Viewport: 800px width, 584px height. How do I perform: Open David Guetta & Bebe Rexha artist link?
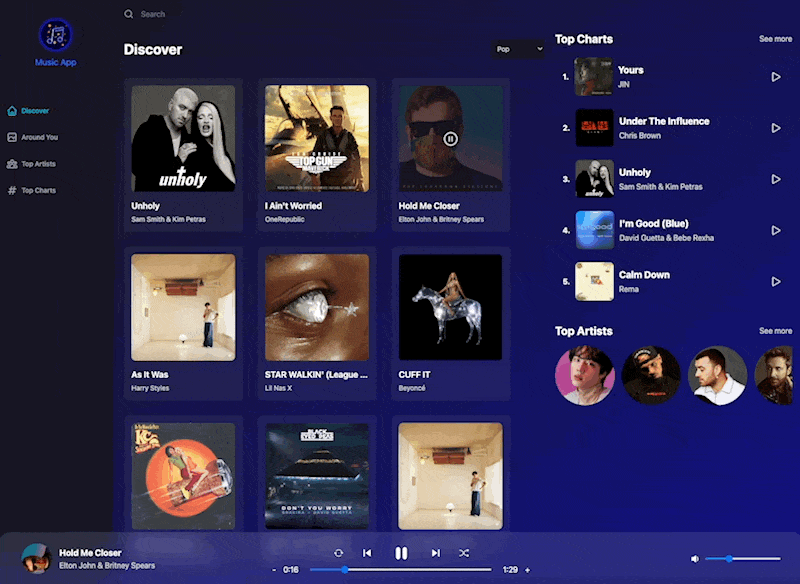pyautogui.click(x=666, y=238)
